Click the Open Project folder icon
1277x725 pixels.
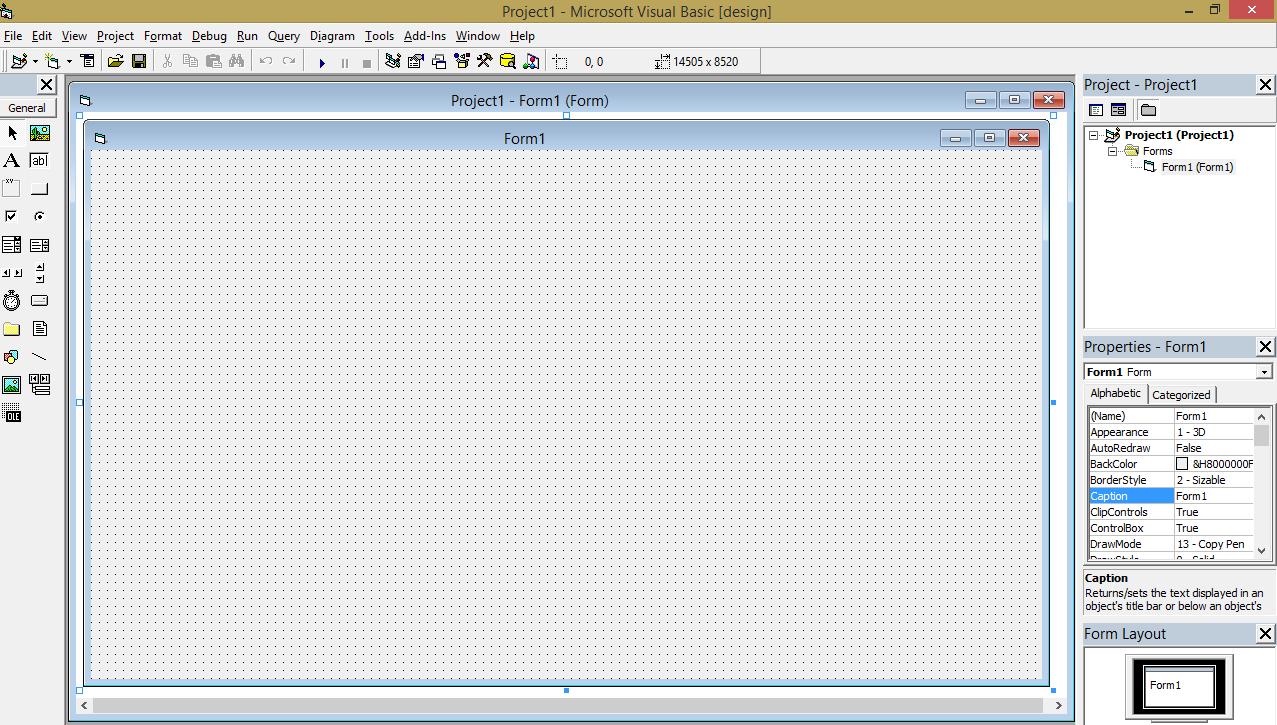(x=116, y=61)
